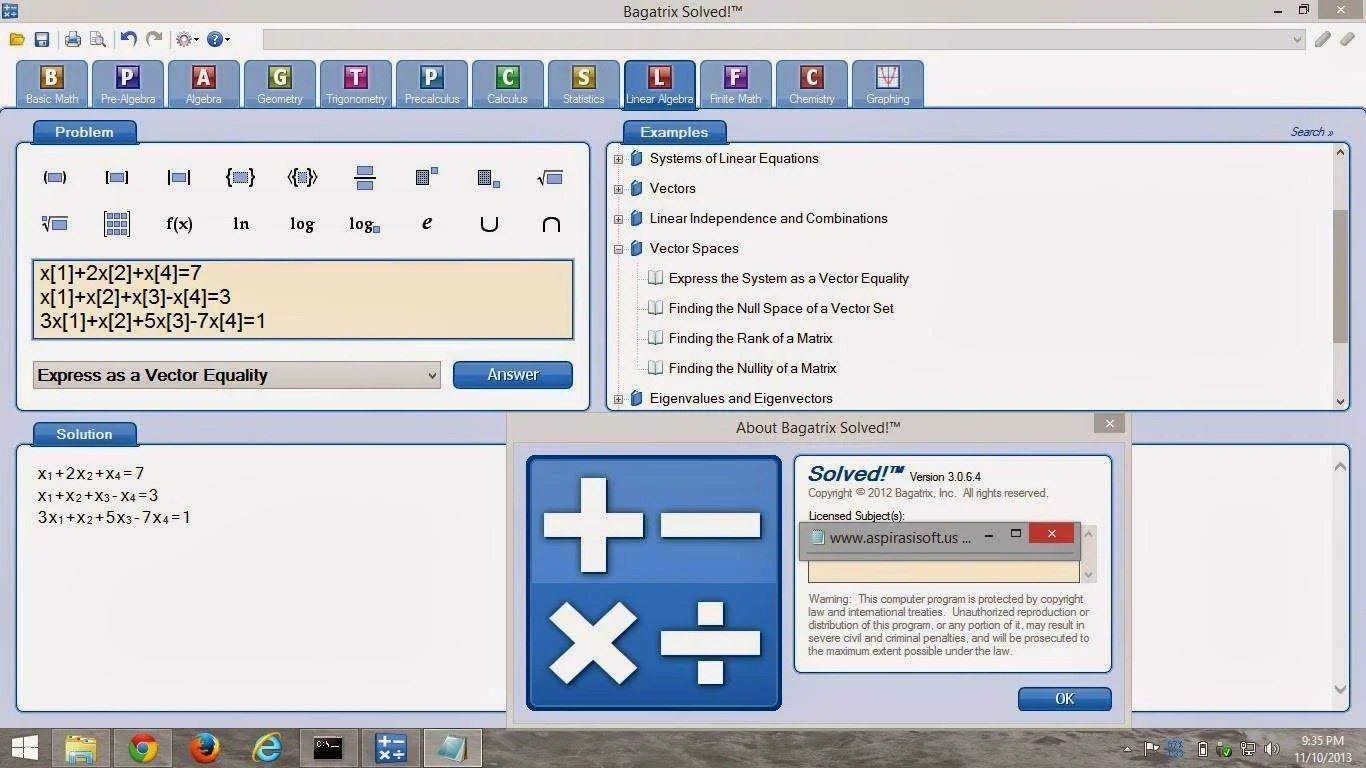Select Finding the Null Space of a Vector Set

pos(781,308)
